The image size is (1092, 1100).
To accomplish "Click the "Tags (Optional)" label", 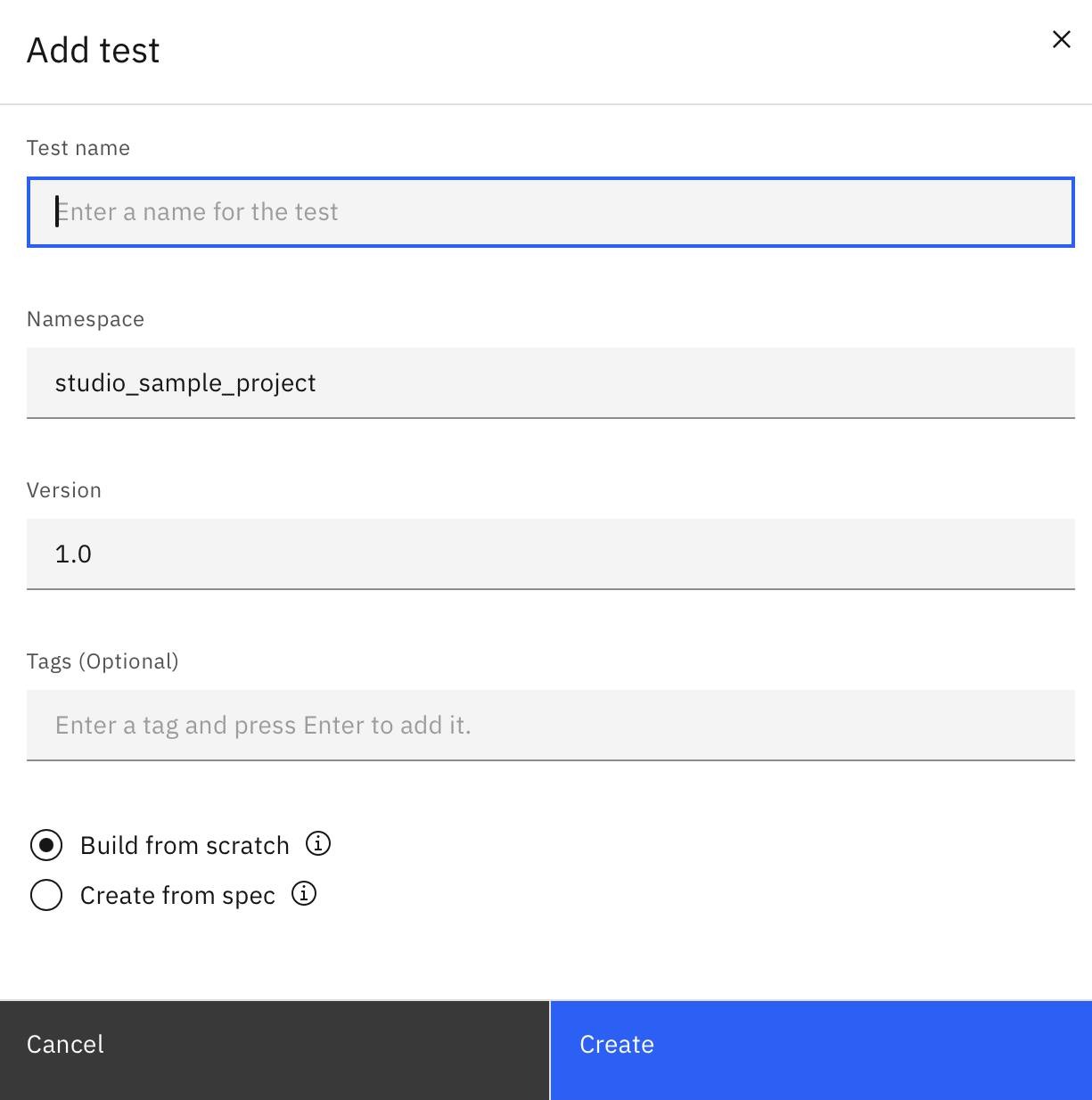I will (103, 661).
